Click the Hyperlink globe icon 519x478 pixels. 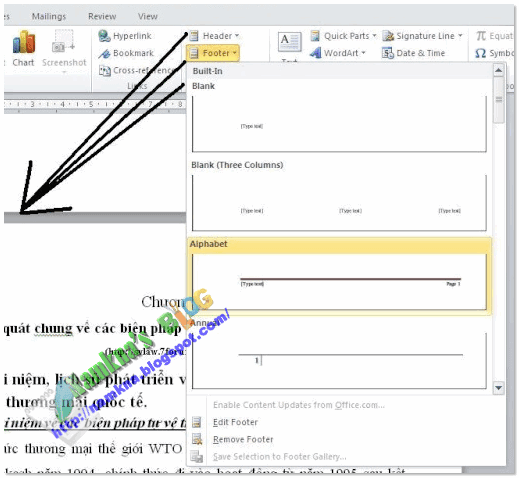coord(104,36)
